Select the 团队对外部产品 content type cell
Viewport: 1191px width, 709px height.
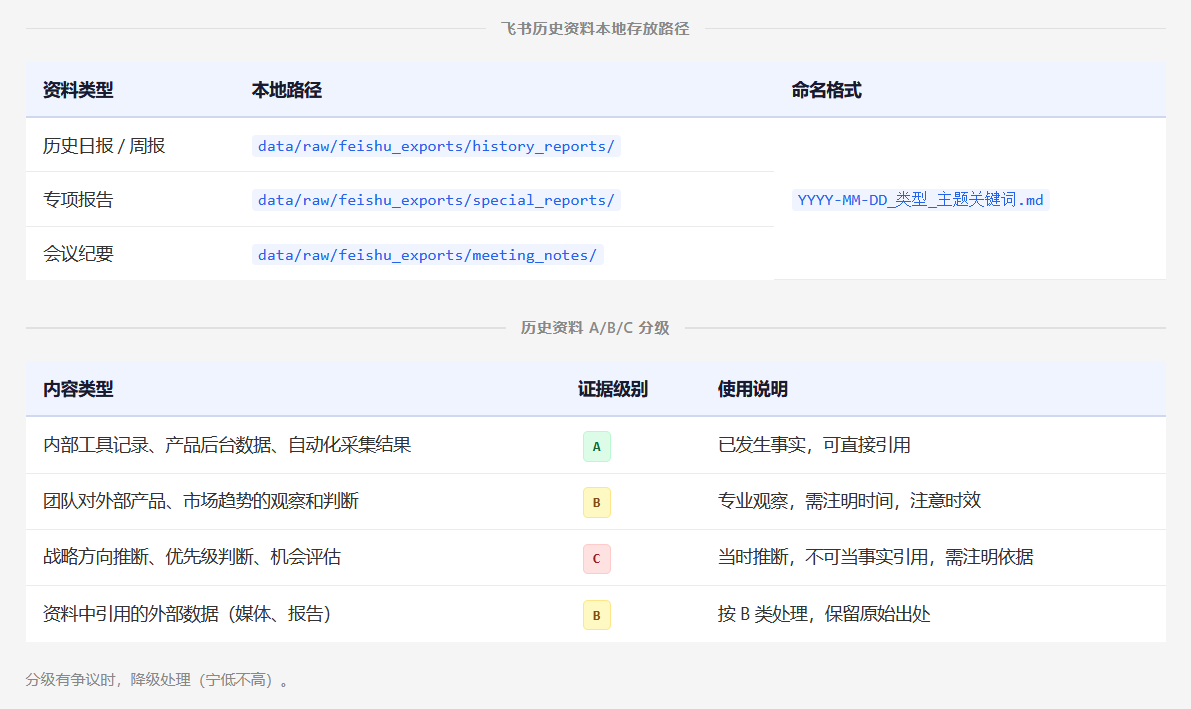tap(201, 502)
